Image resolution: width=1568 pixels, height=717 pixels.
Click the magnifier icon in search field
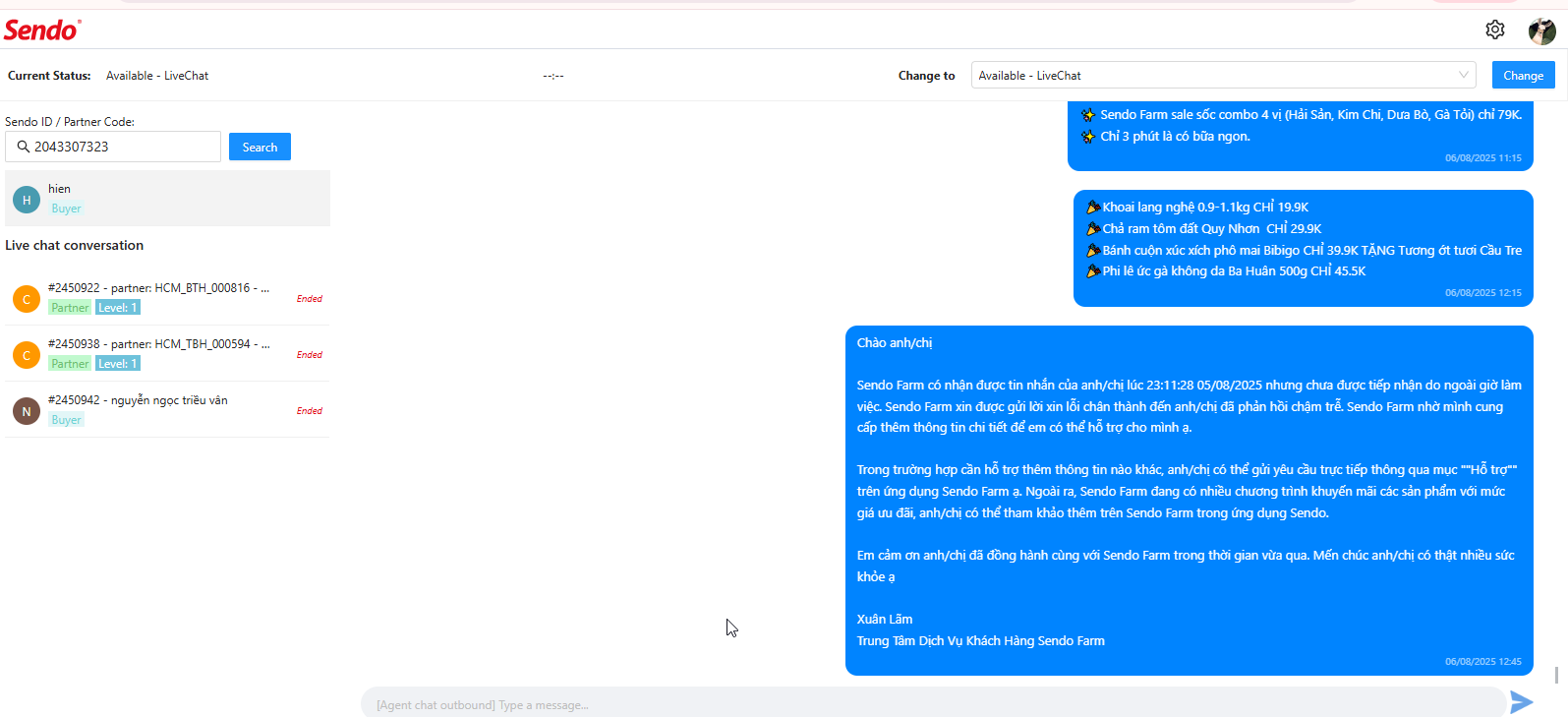coord(24,147)
